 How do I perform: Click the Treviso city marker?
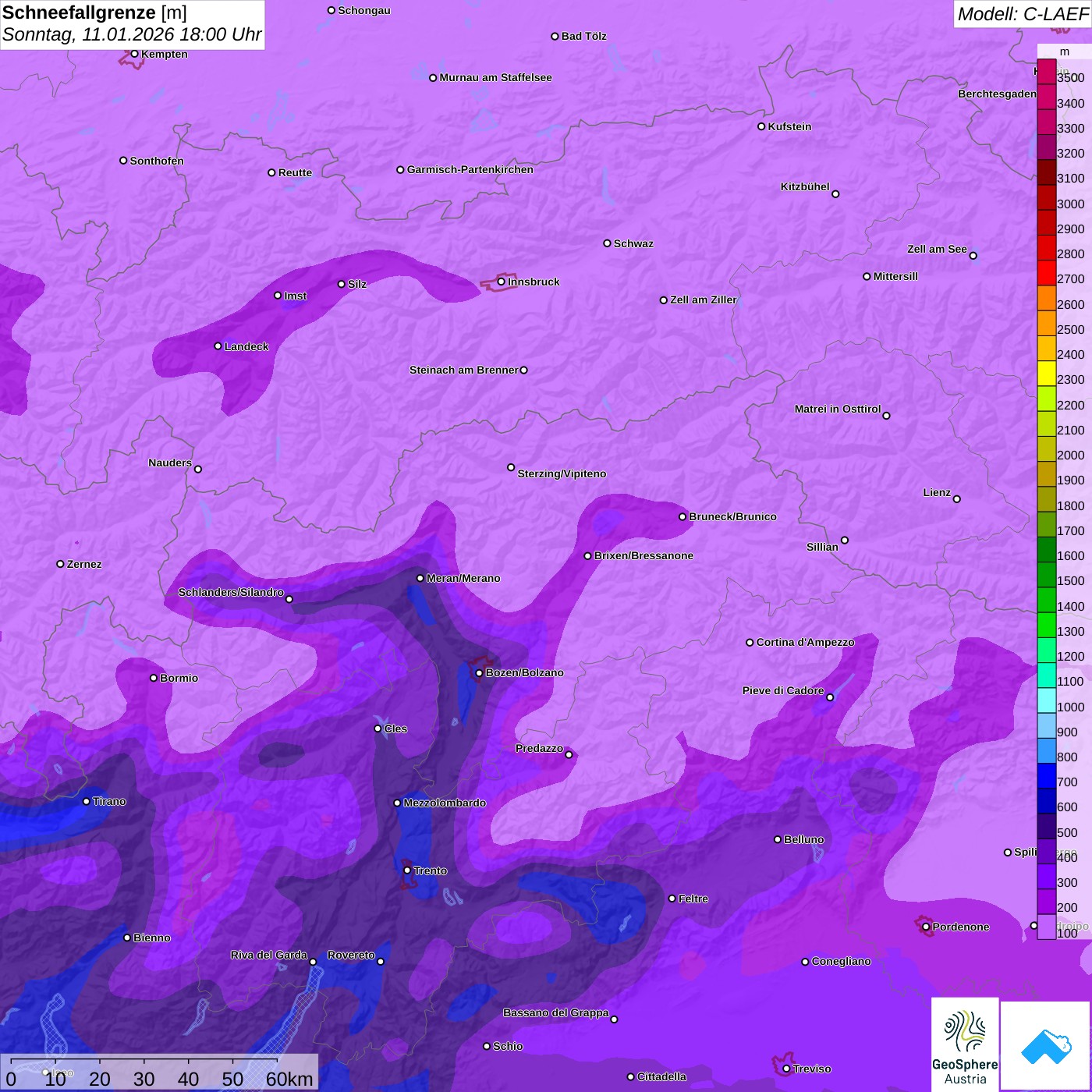point(786,1069)
